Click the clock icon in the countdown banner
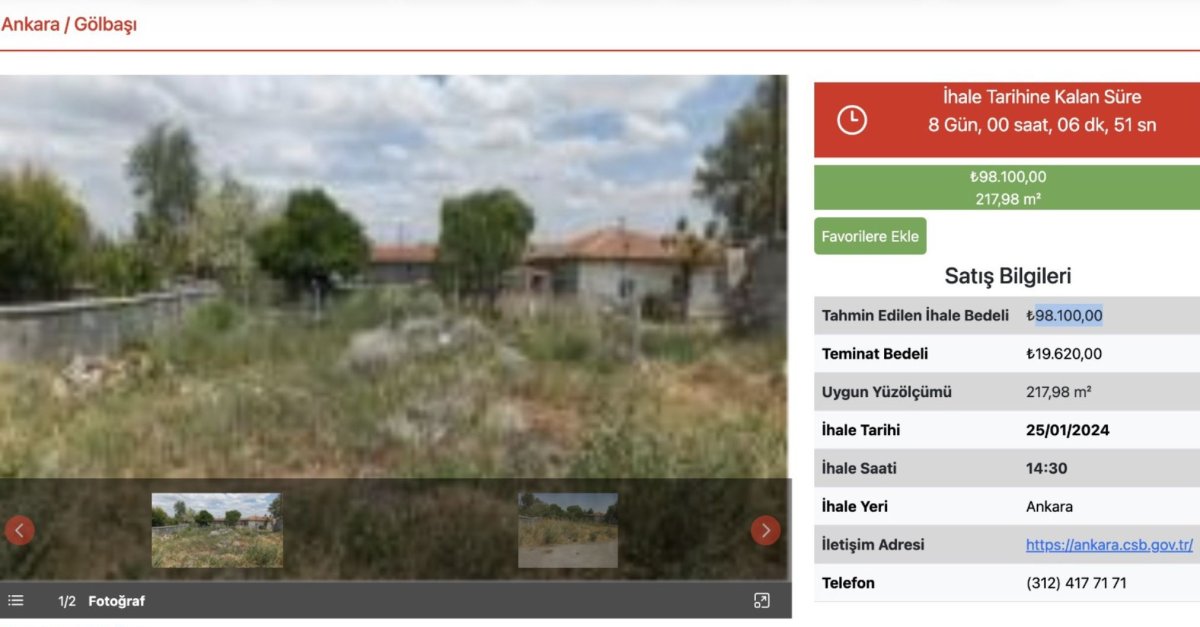The height and width of the screenshot is (627, 1200). click(x=852, y=120)
